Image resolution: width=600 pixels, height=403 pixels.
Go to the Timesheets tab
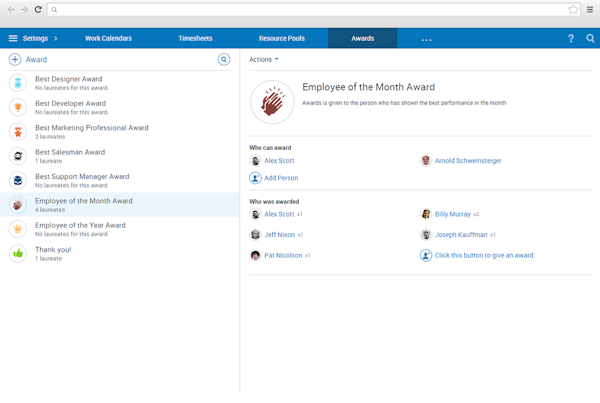(x=195, y=39)
